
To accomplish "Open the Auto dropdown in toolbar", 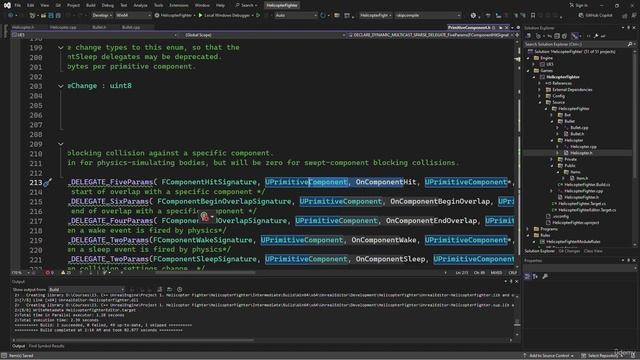I will (x=296, y=15).
